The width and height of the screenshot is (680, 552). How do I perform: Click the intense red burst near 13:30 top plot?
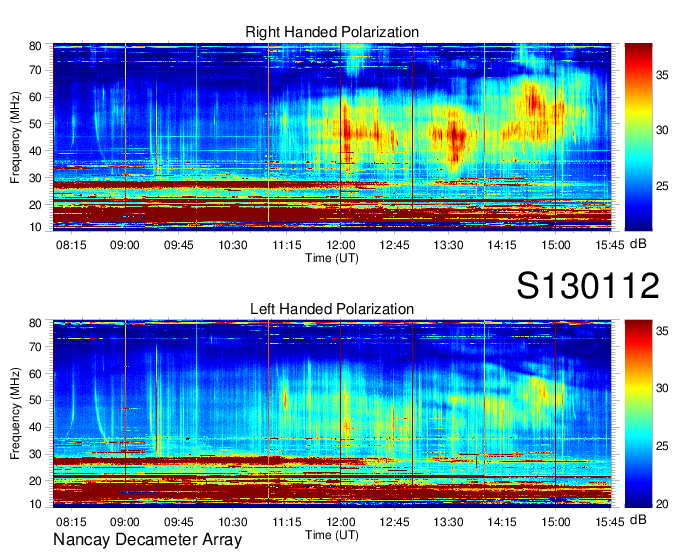click(x=454, y=141)
